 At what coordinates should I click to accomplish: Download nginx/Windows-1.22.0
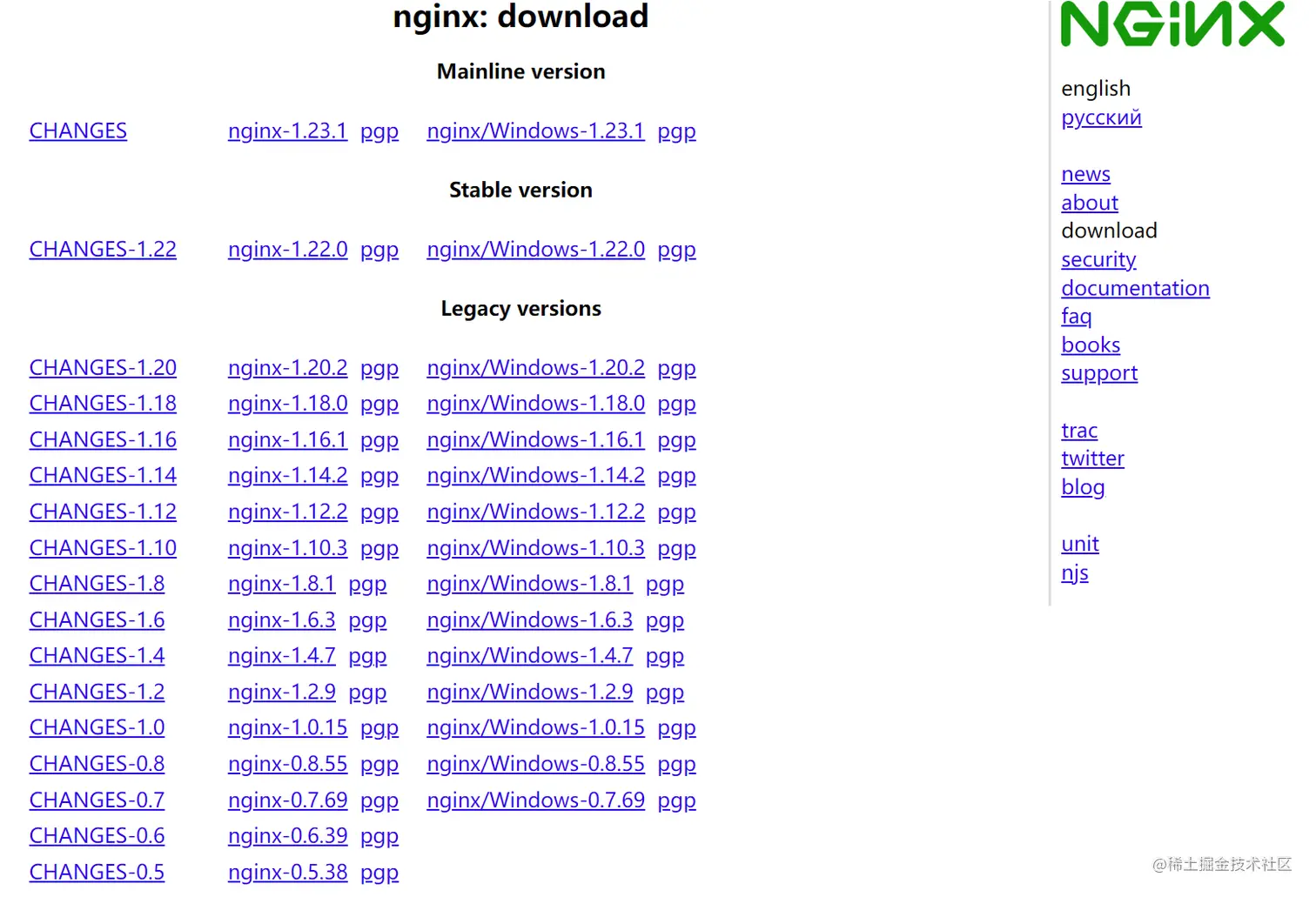[535, 250]
